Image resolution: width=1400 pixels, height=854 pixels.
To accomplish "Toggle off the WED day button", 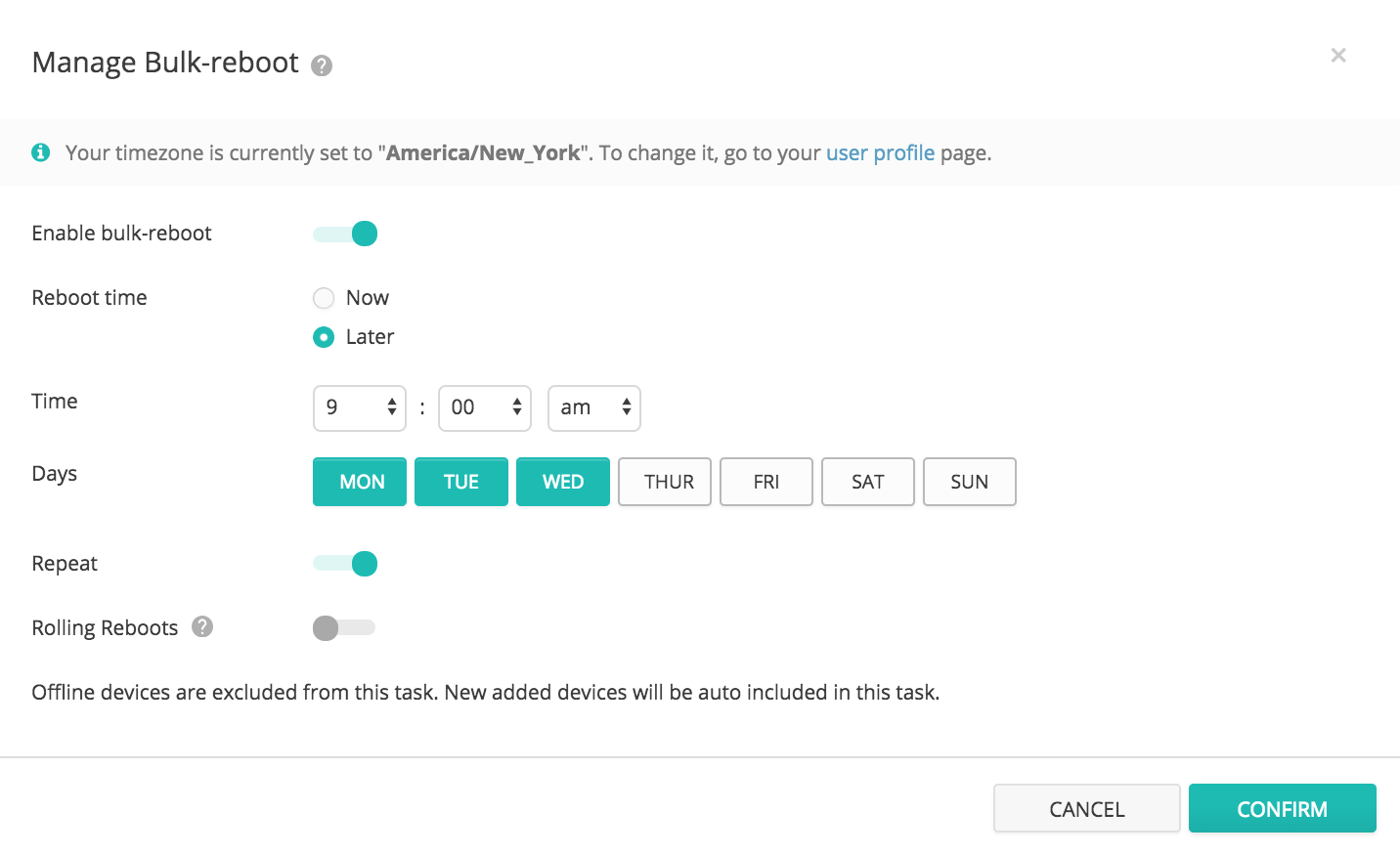I will tap(563, 482).
